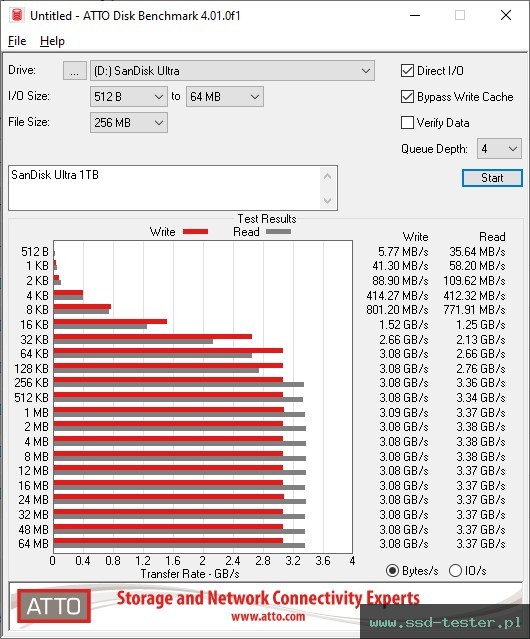This screenshot has width=530, height=639.
Task: Click the Test Results heading
Action: click(x=267, y=219)
